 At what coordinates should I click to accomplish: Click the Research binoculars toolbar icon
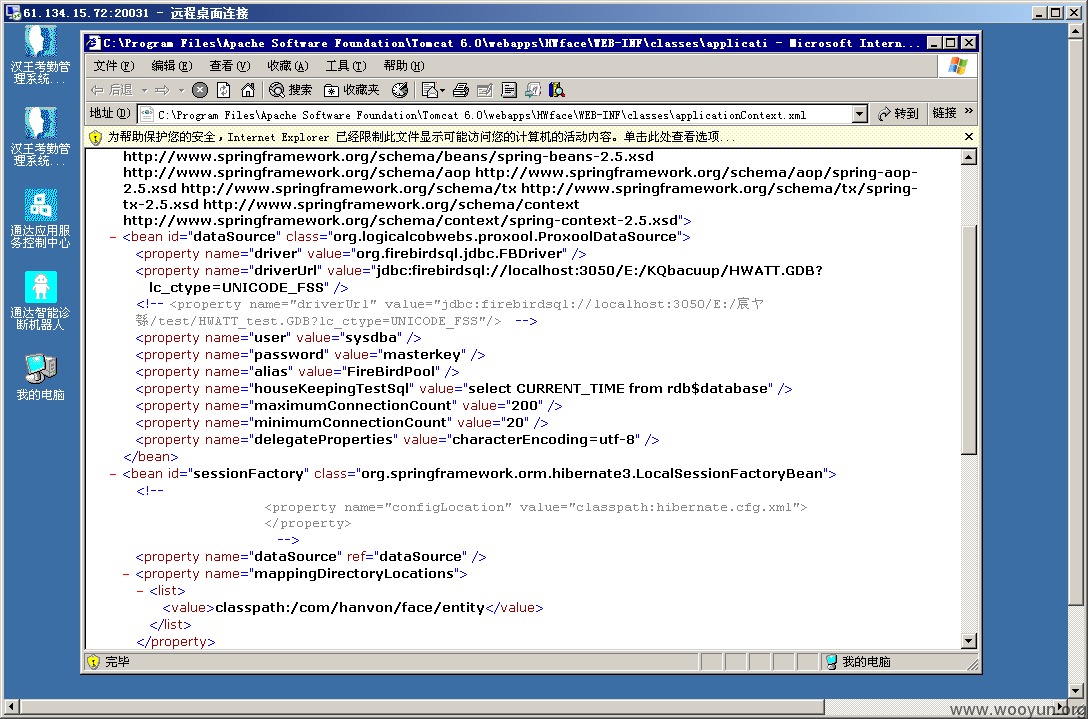click(556, 90)
